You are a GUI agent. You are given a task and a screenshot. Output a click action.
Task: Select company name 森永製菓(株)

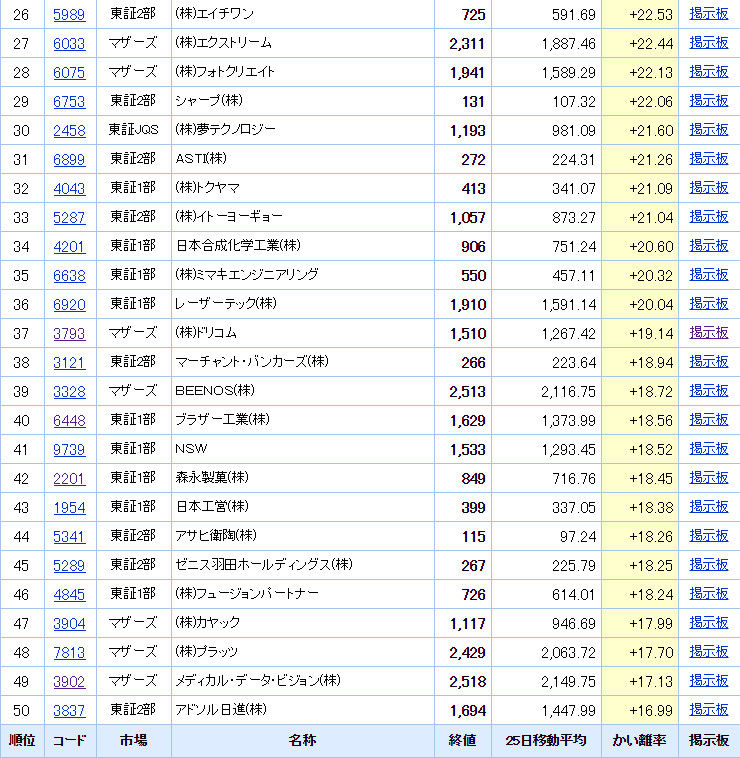[x=212, y=478]
